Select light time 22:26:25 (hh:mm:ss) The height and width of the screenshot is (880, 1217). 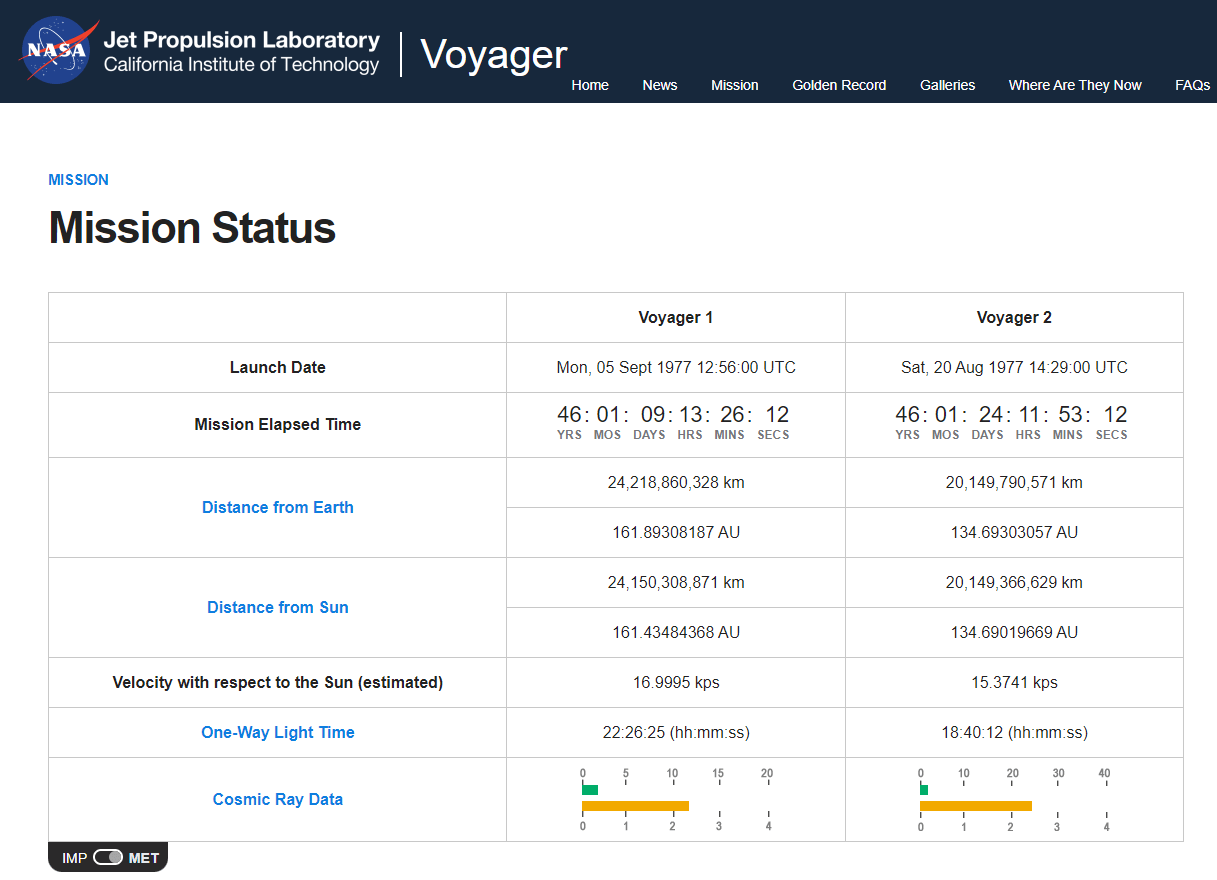(x=676, y=732)
